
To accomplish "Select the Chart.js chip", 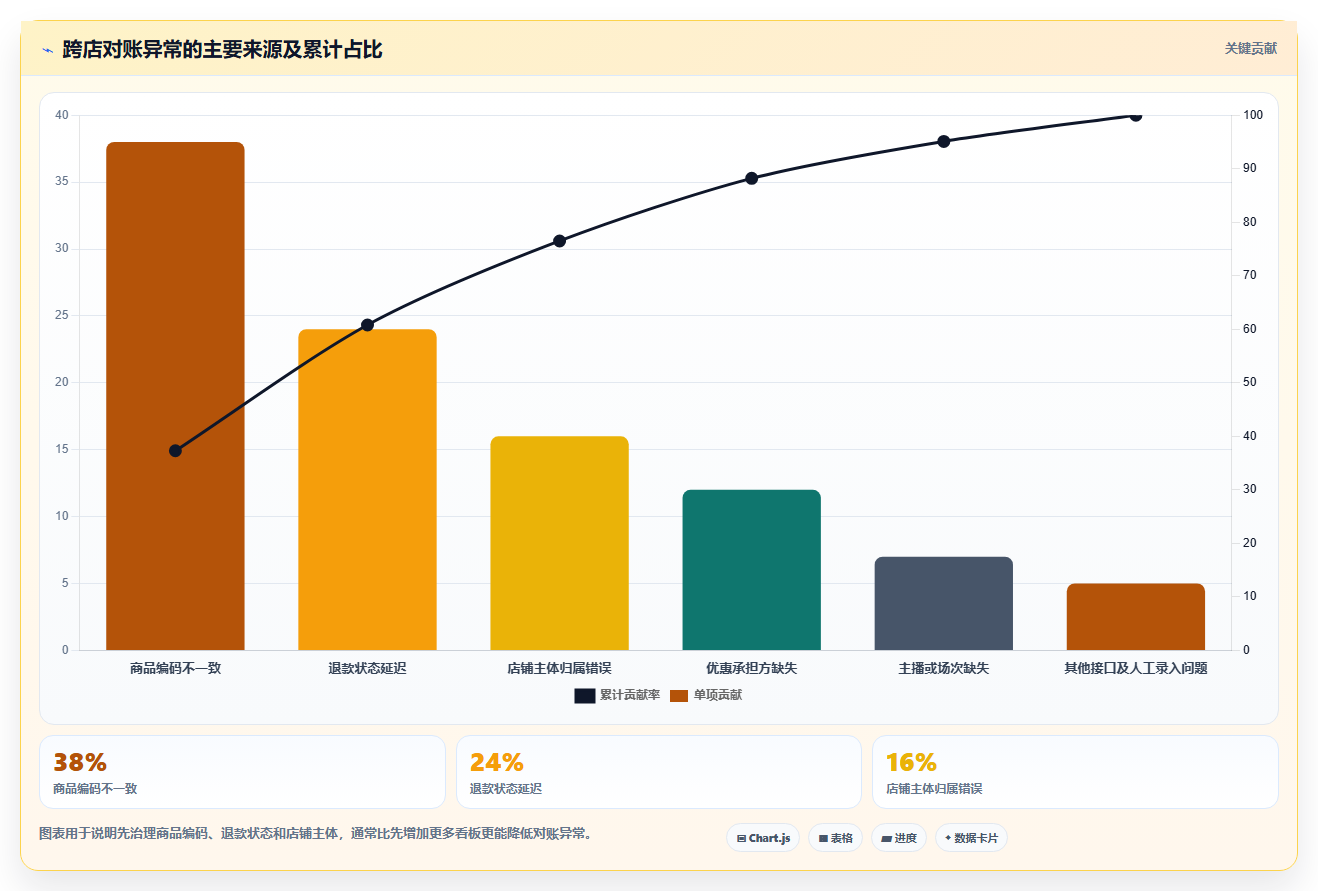I will click(x=763, y=838).
